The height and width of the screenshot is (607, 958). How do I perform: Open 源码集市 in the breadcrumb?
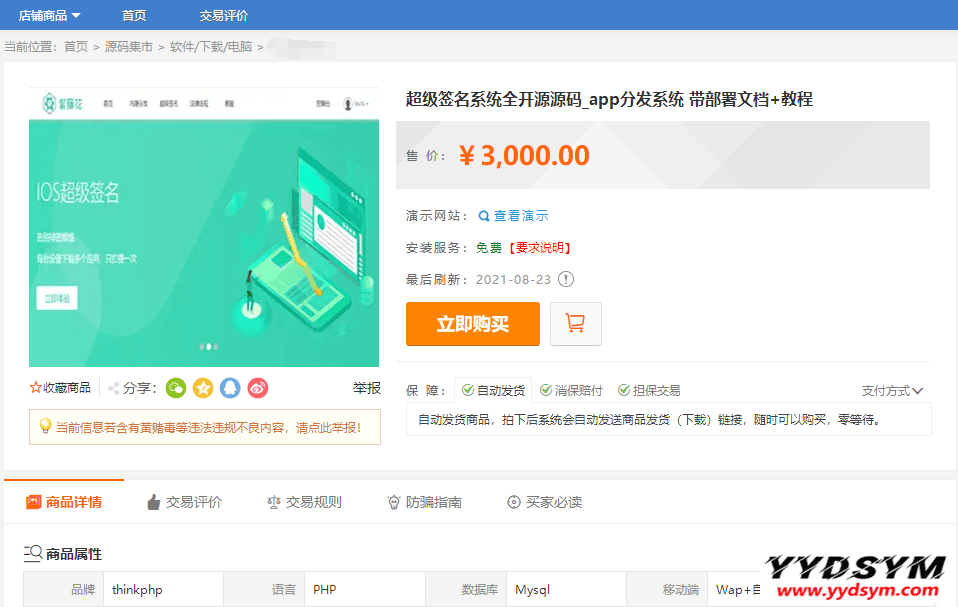(x=128, y=47)
